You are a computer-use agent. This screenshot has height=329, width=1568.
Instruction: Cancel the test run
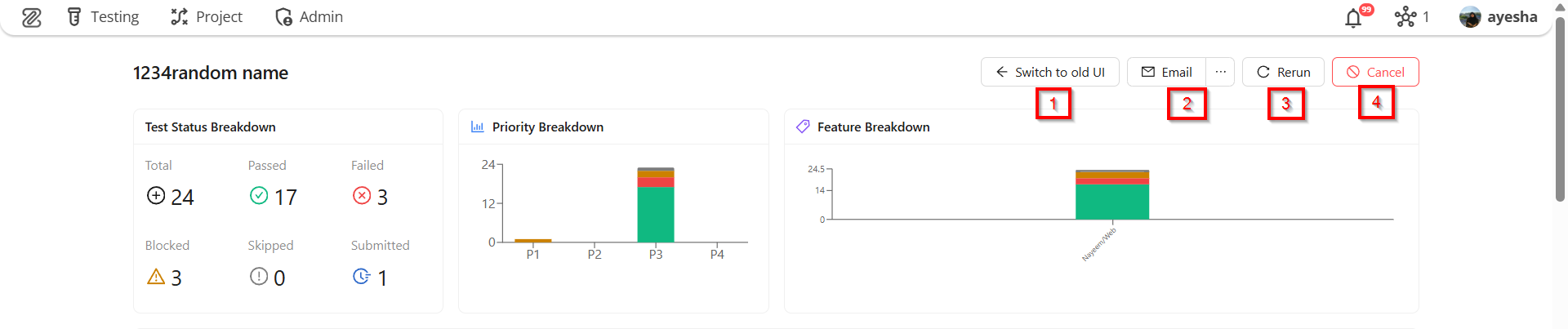click(x=1375, y=72)
